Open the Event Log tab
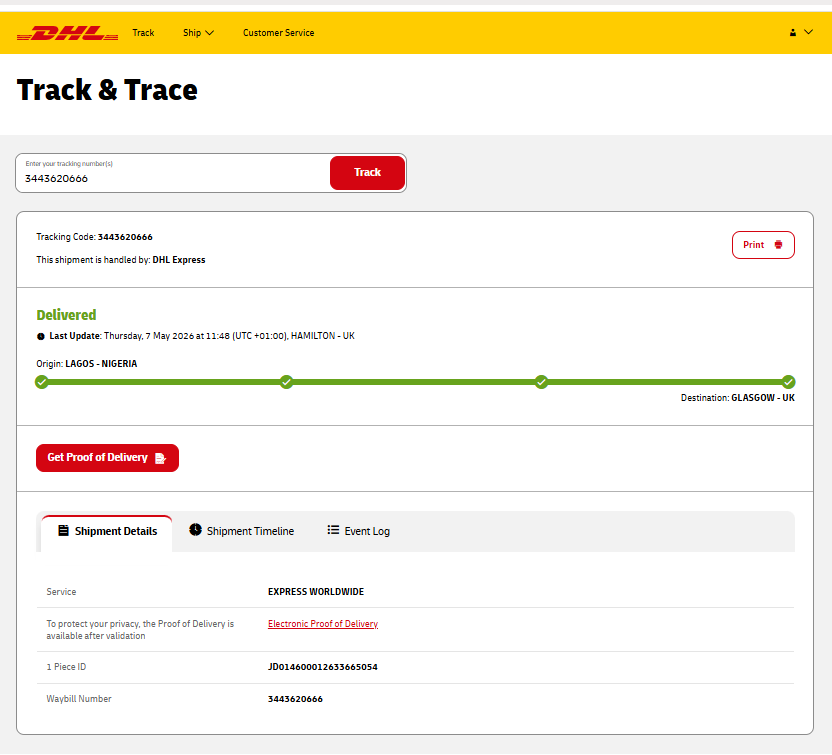 pyautogui.click(x=359, y=531)
